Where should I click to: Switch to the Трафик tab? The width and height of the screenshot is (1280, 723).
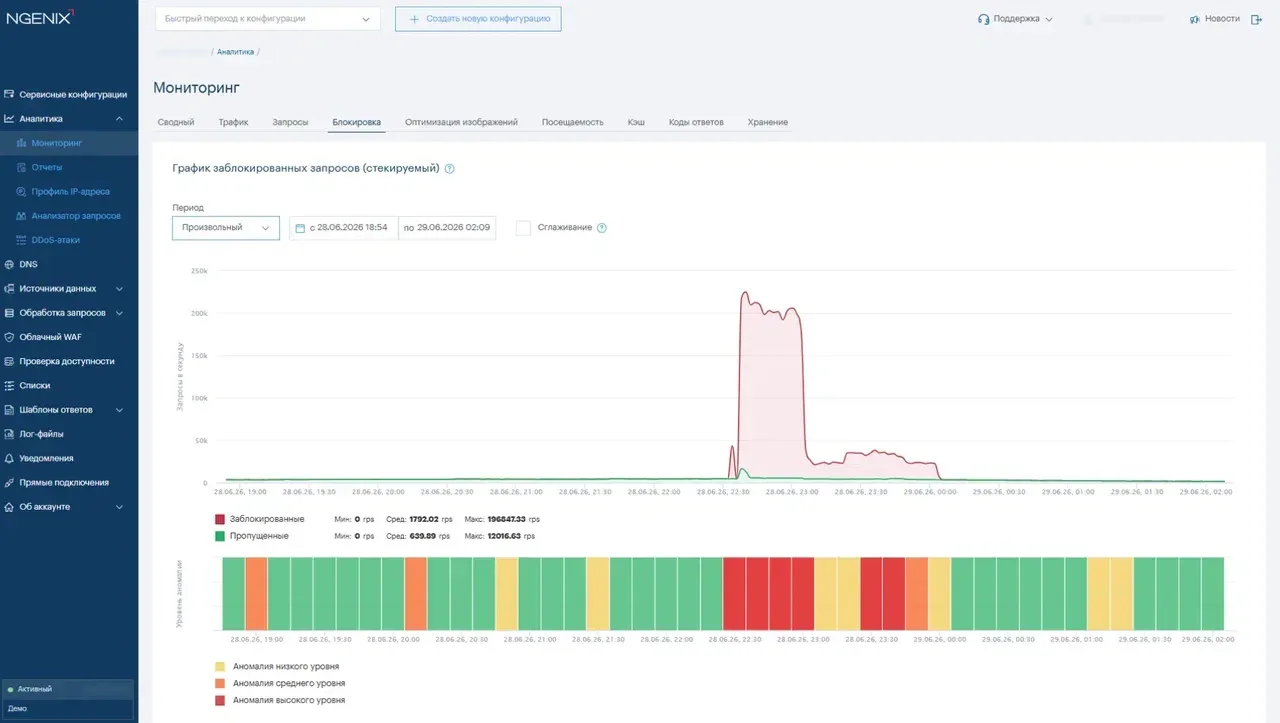pyautogui.click(x=233, y=122)
